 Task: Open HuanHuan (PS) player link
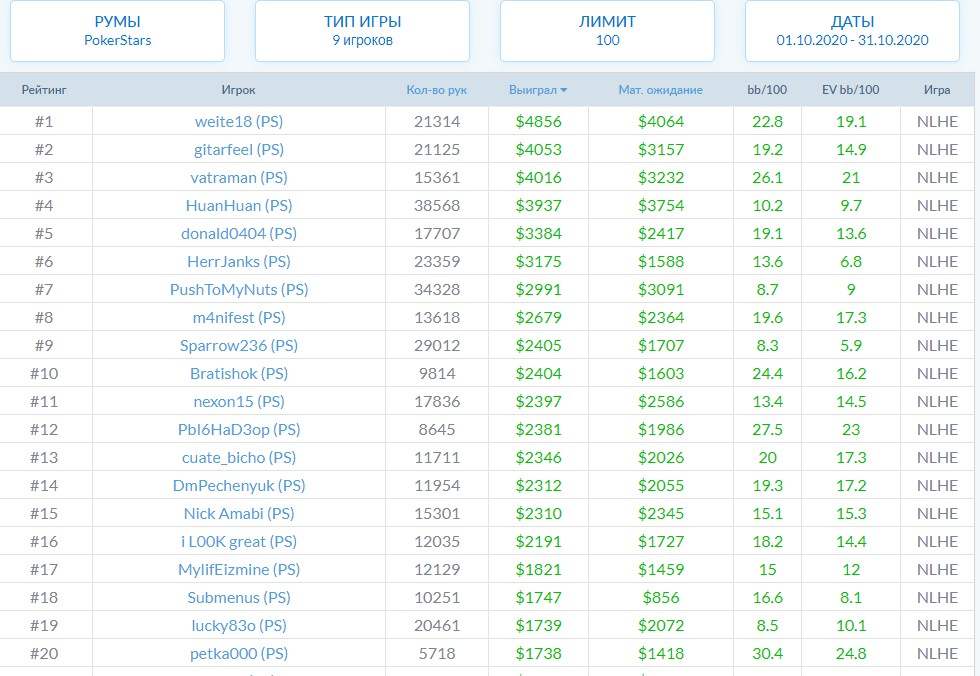click(x=239, y=205)
